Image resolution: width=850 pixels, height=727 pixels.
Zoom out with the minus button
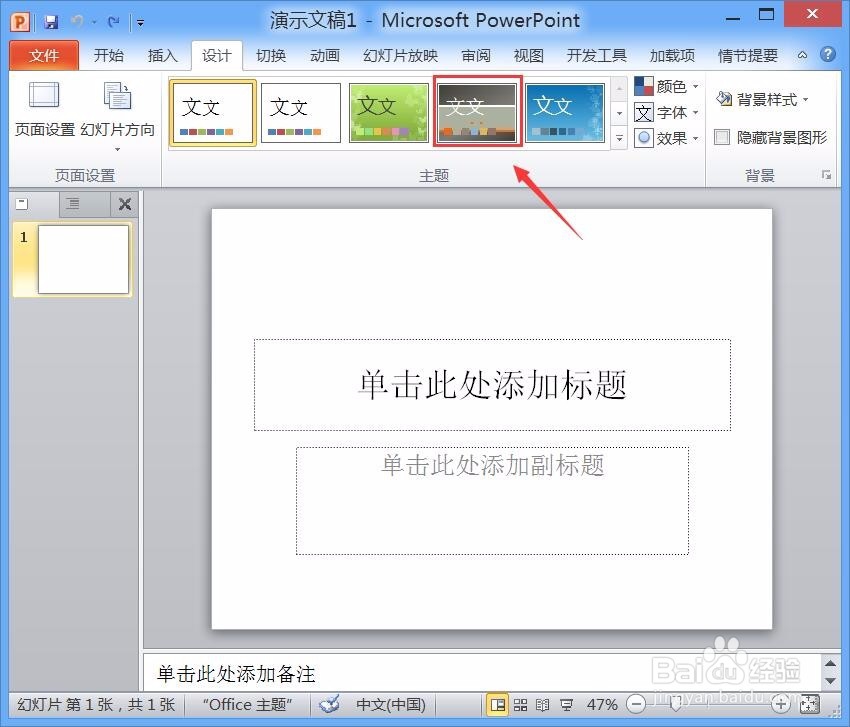[635, 705]
